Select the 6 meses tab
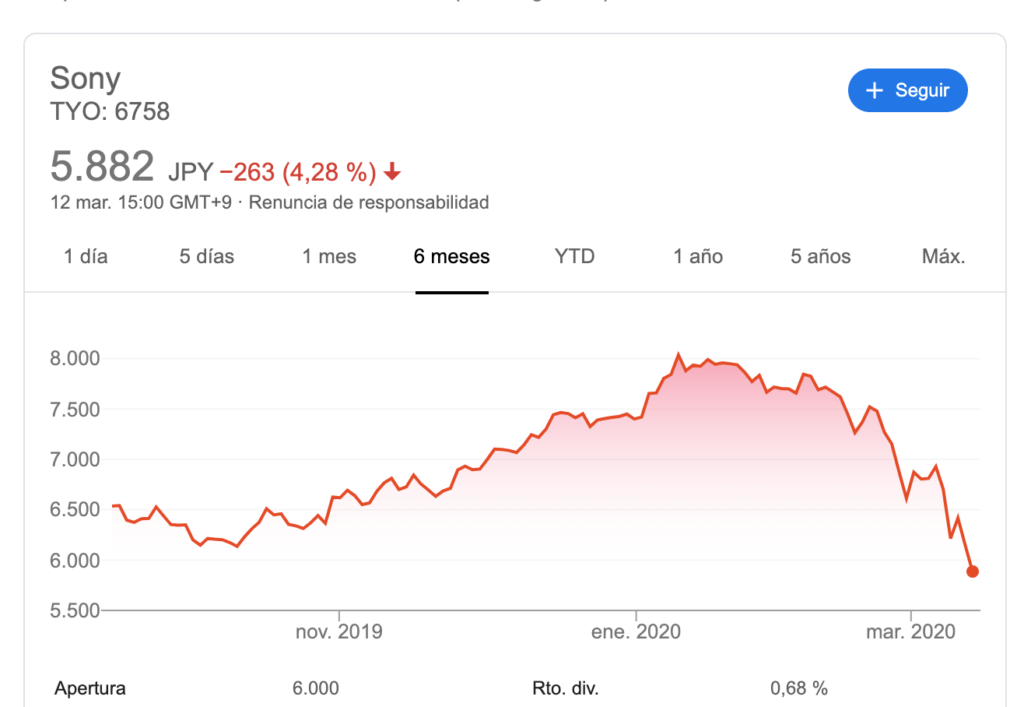This screenshot has height=707, width=1024. point(451,257)
